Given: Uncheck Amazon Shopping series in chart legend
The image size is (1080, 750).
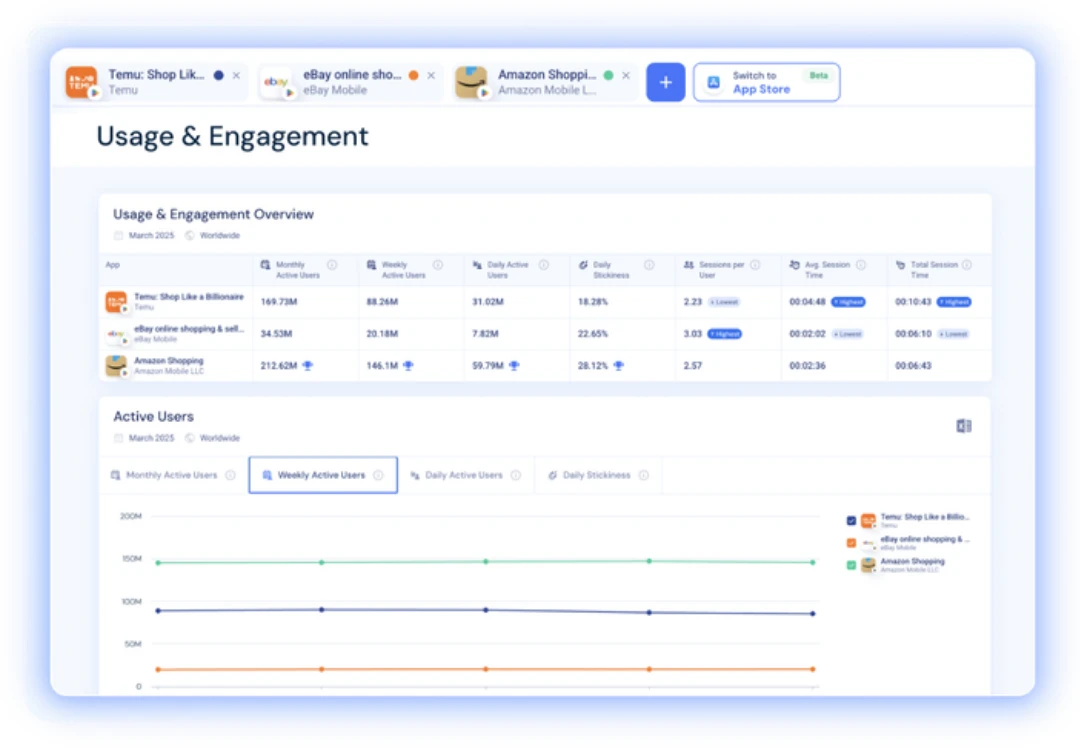Looking at the screenshot, I should (x=851, y=565).
